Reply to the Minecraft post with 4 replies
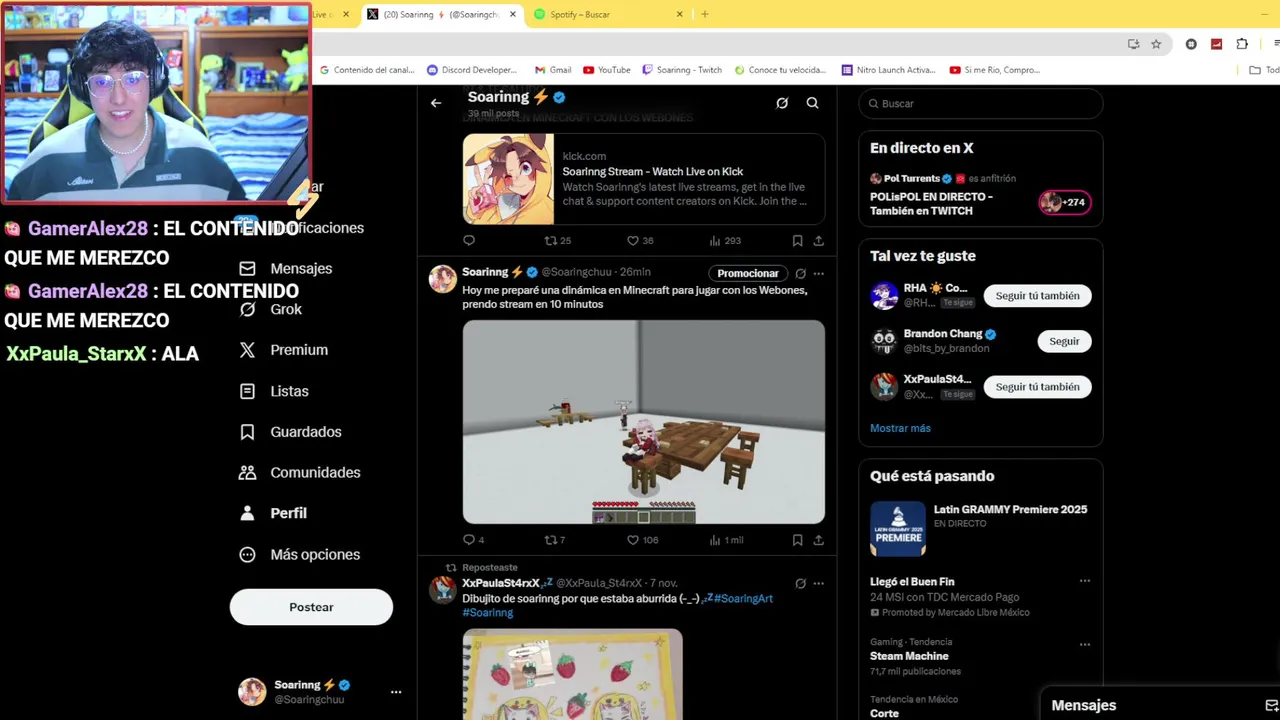1280x720 pixels. pos(474,540)
